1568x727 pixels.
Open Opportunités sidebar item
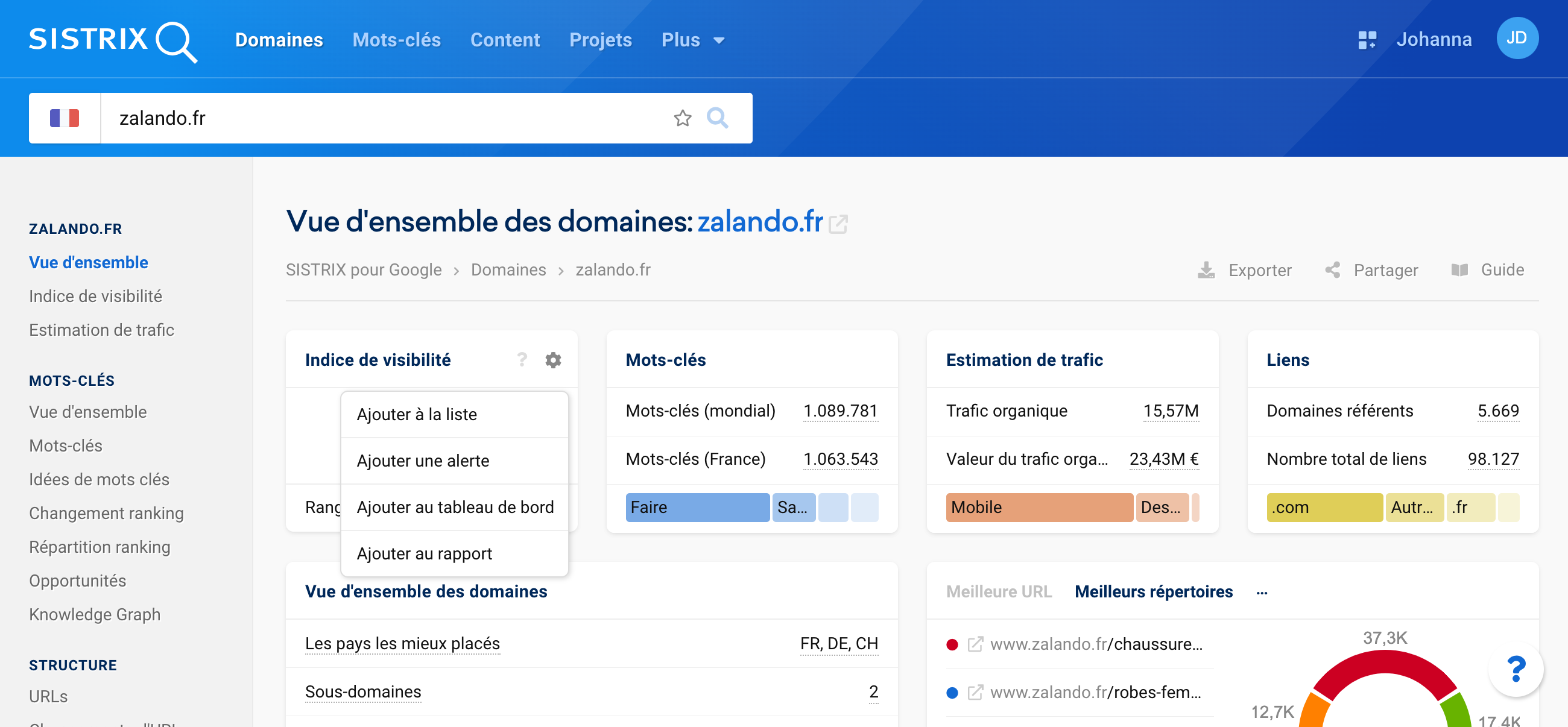click(77, 581)
